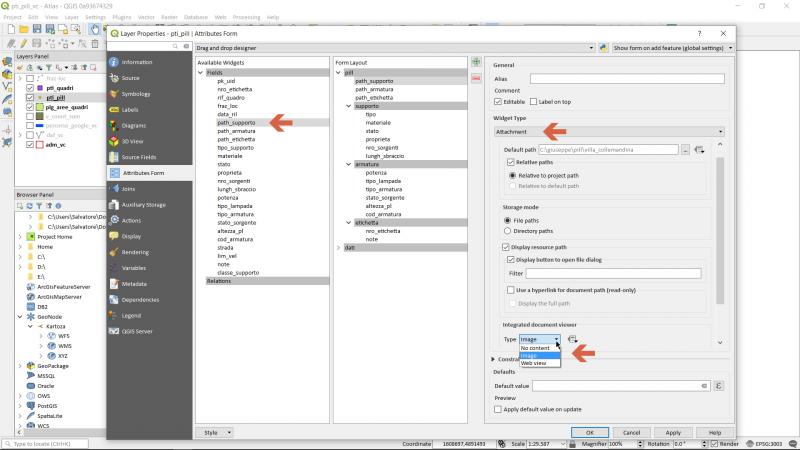This screenshot has width=800, height=450.
Task: Toggle Display button to open file dialog
Action: [511, 260]
